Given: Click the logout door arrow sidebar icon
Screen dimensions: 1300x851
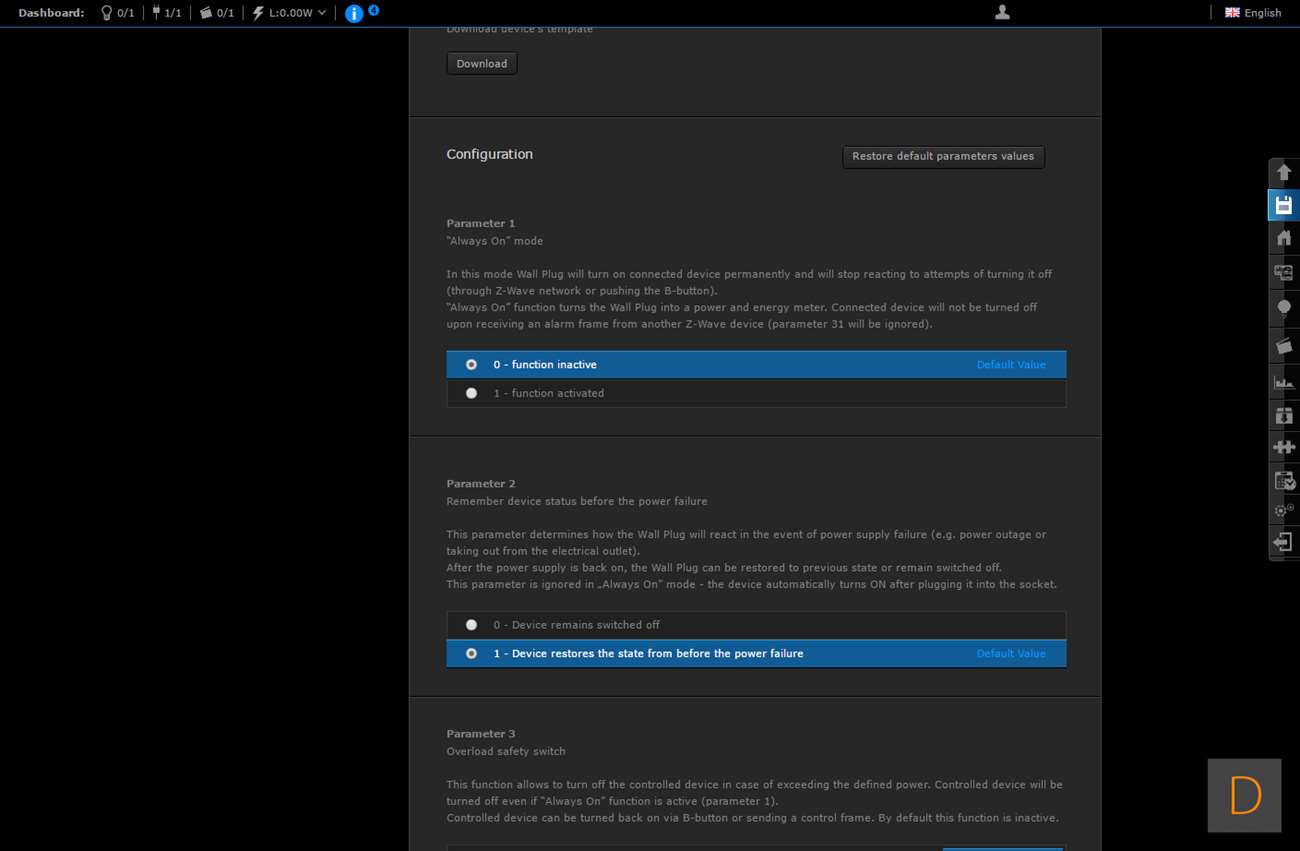Looking at the screenshot, I should click(1284, 542).
